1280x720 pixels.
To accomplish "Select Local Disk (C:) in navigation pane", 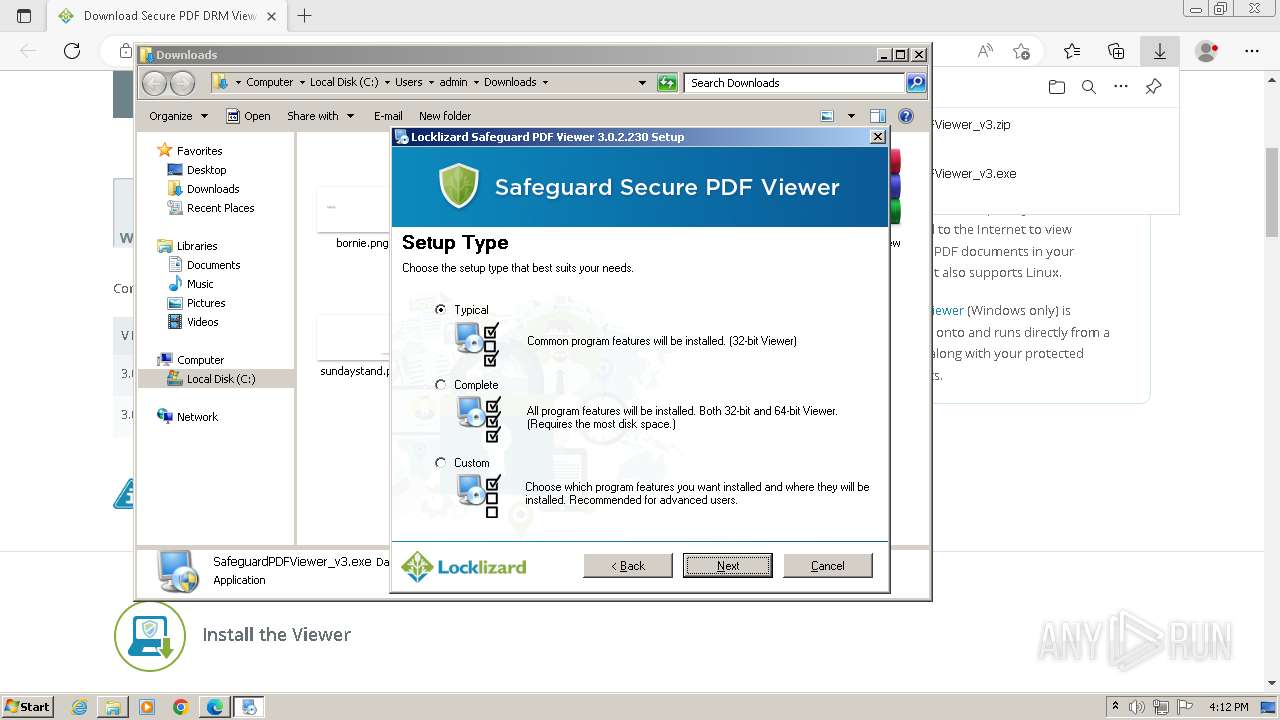I will pos(220,379).
